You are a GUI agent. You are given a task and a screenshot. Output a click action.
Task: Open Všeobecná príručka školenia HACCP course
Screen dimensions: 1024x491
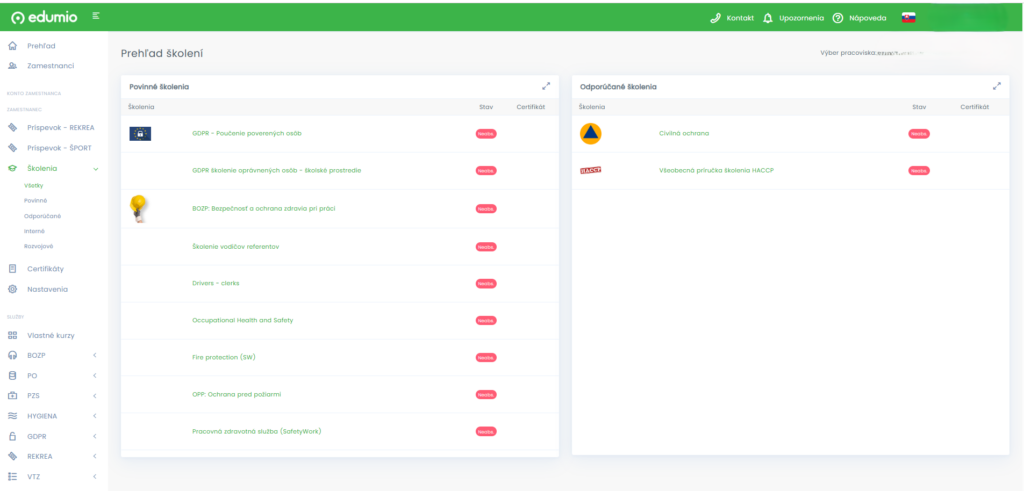pos(716,170)
